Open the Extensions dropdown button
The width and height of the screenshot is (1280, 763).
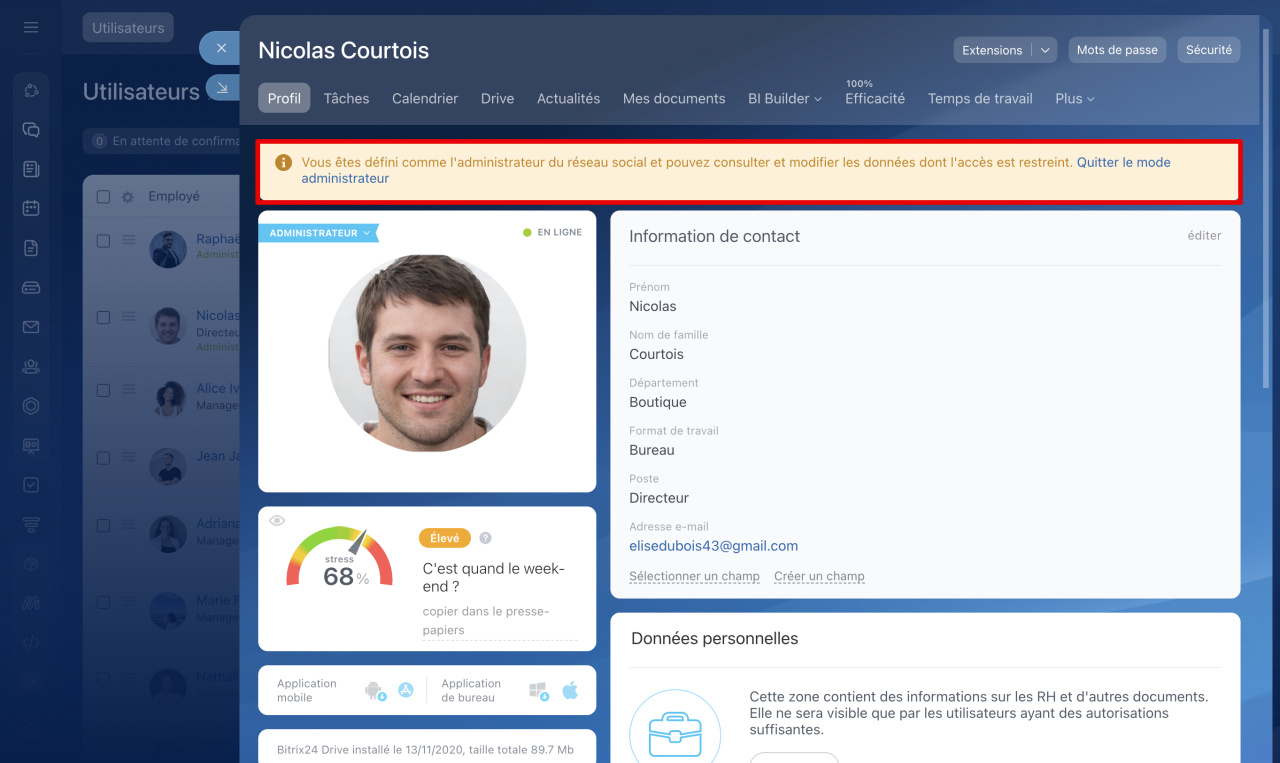click(1005, 50)
